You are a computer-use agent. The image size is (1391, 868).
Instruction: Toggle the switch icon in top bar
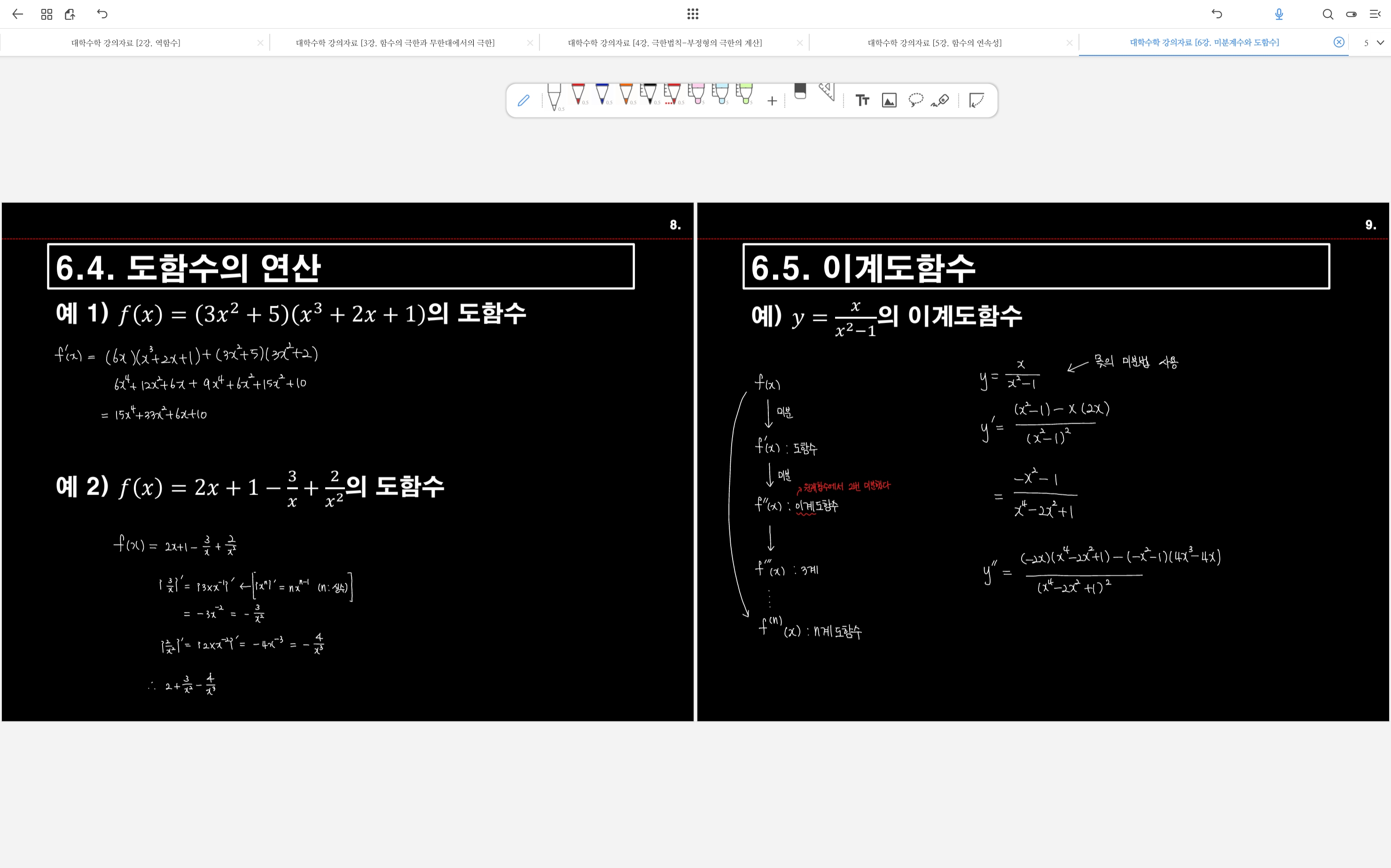coord(1351,15)
